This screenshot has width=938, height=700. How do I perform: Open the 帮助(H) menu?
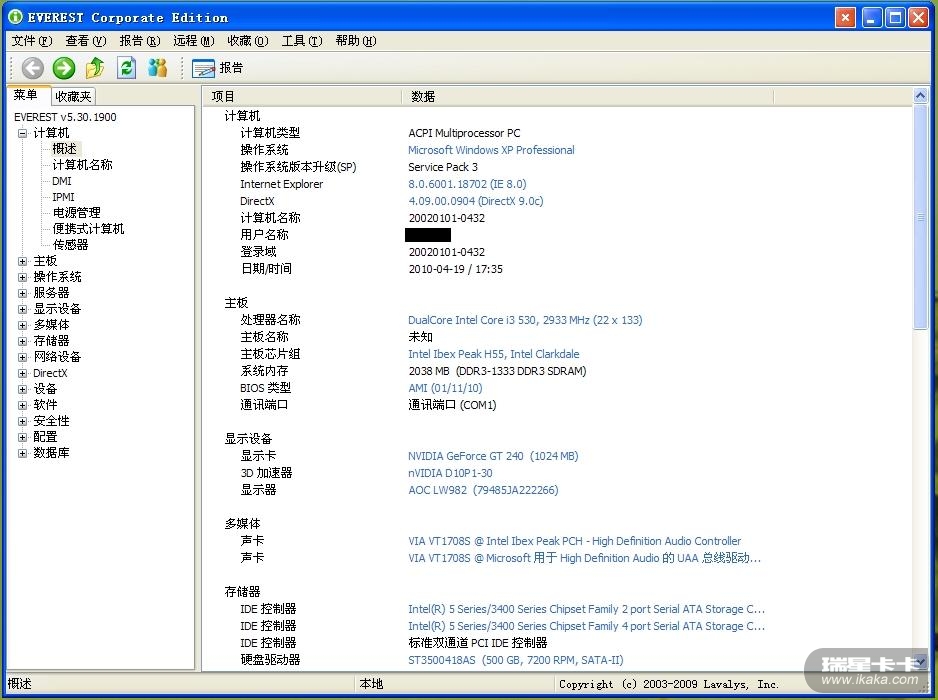[356, 41]
